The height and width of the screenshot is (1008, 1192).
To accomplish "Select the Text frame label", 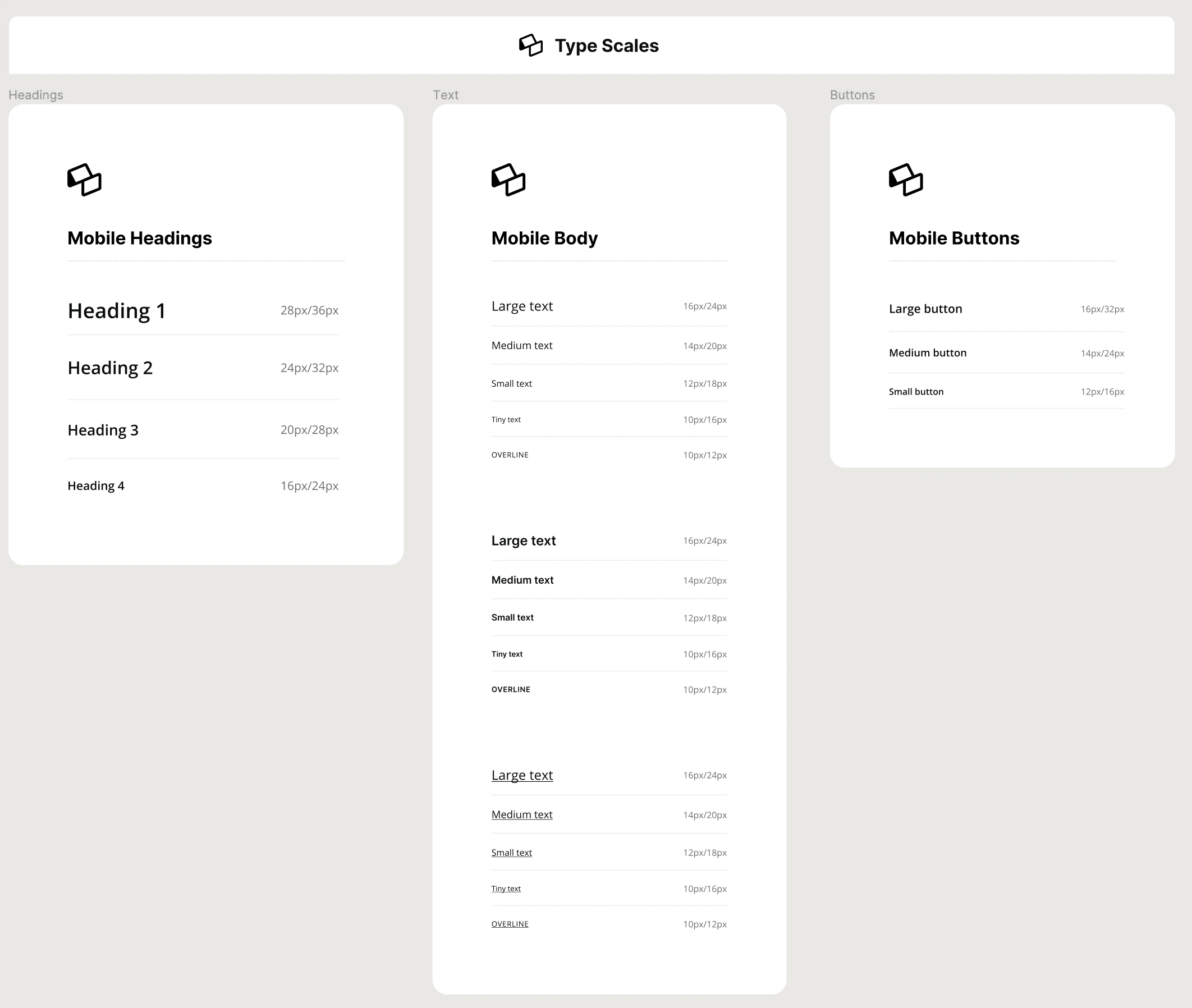I will (445, 95).
